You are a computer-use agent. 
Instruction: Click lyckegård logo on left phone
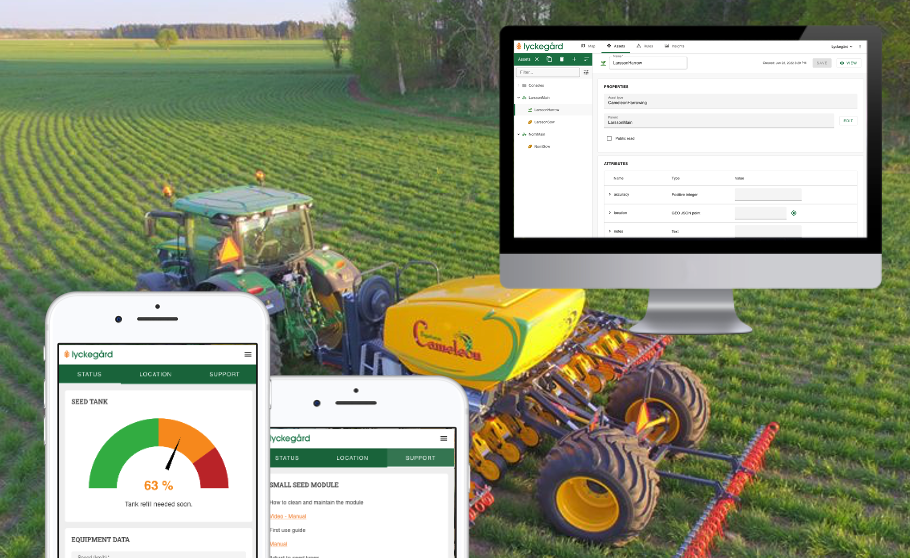tap(88, 354)
